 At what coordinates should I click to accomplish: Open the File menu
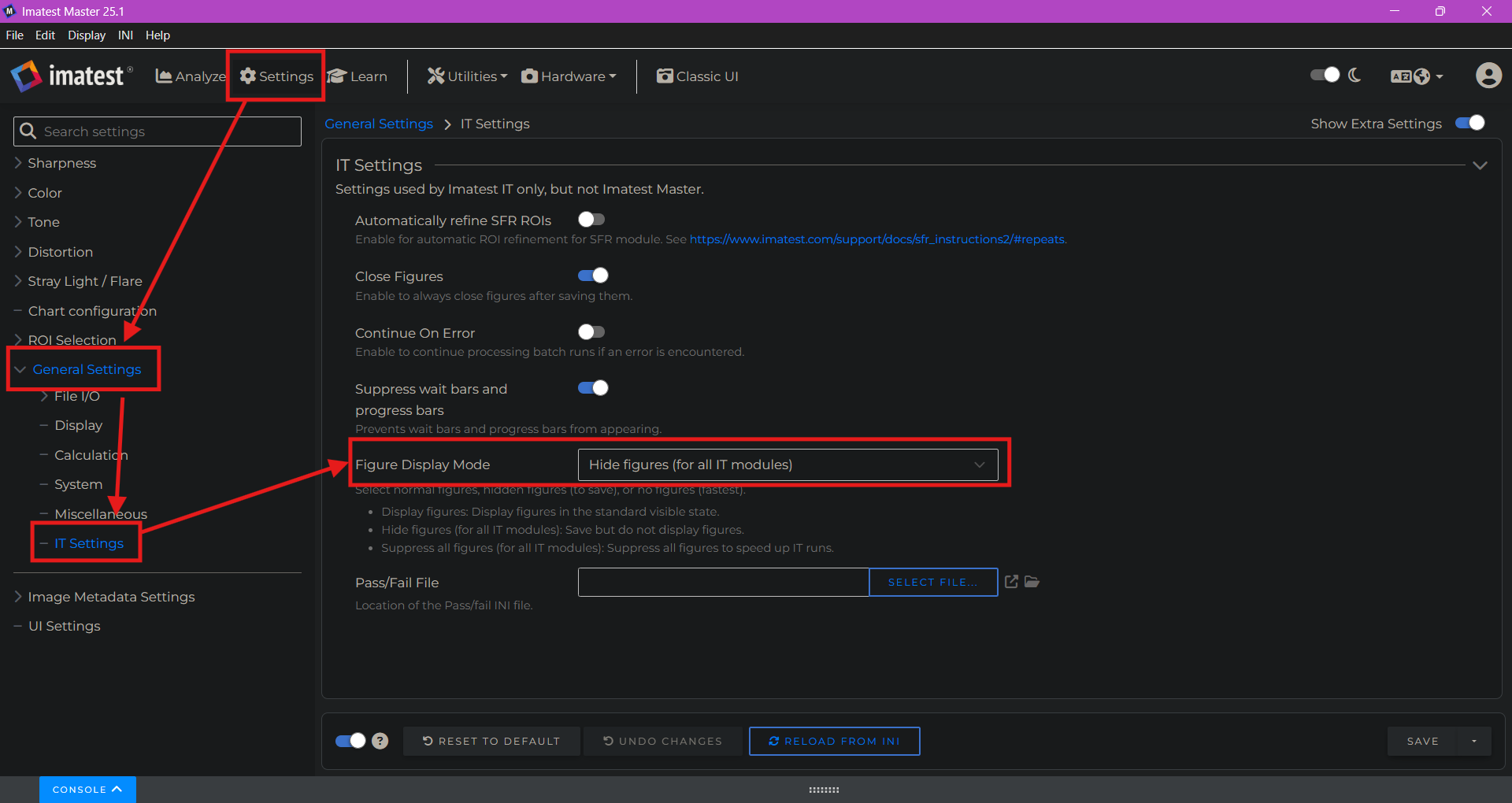tap(15, 35)
